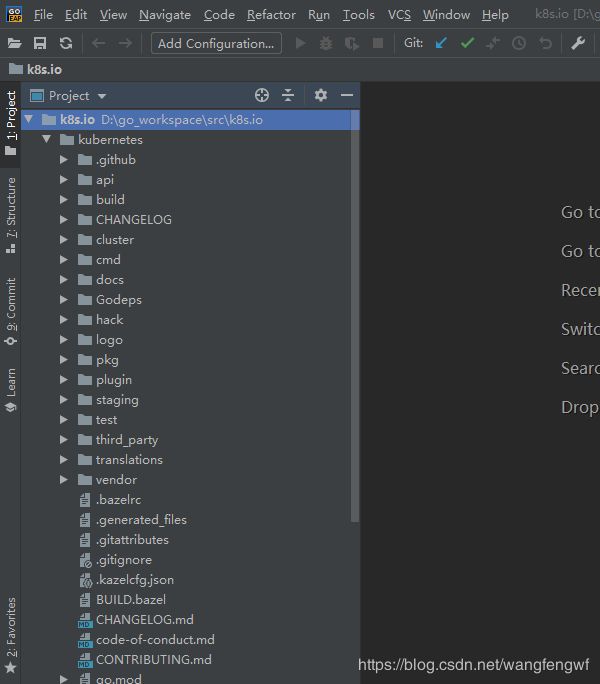Open Settings via the wrench icon
Image resolution: width=600 pixels, height=684 pixels.
(578, 43)
